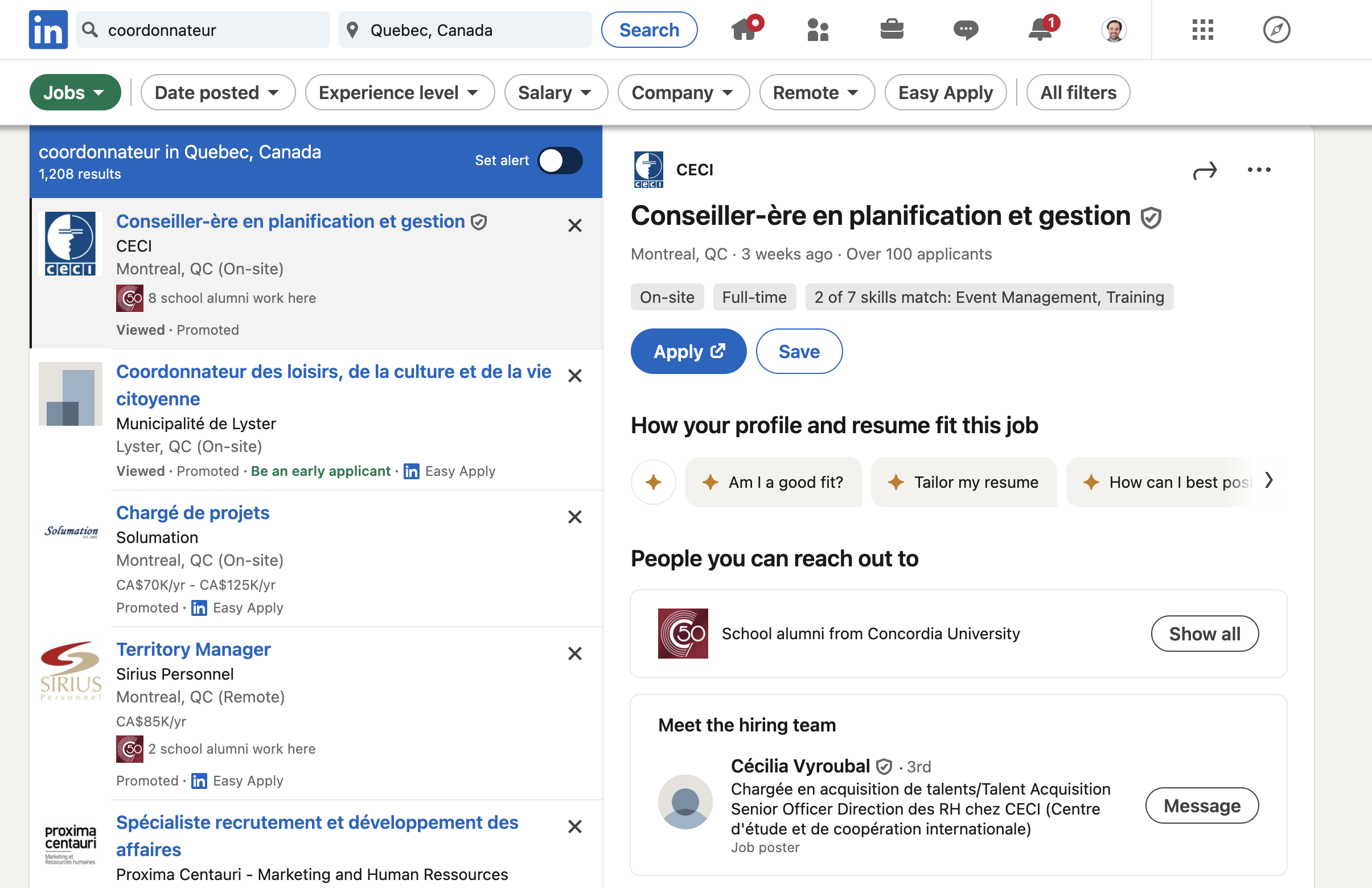Open the apps grid icon

coord(1202,30)
